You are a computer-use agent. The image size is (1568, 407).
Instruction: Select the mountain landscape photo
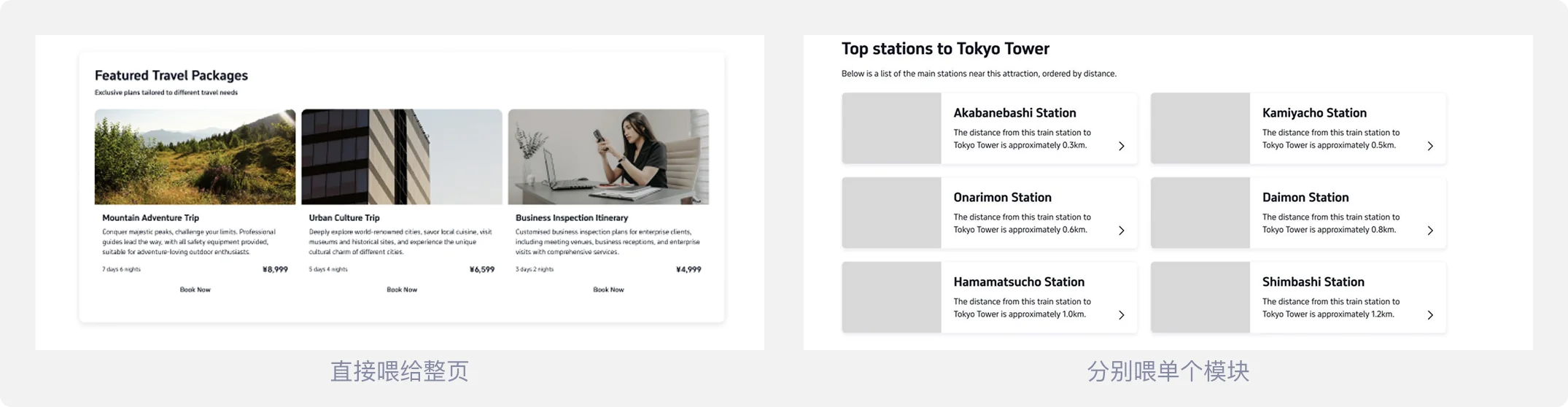point(195,157)
